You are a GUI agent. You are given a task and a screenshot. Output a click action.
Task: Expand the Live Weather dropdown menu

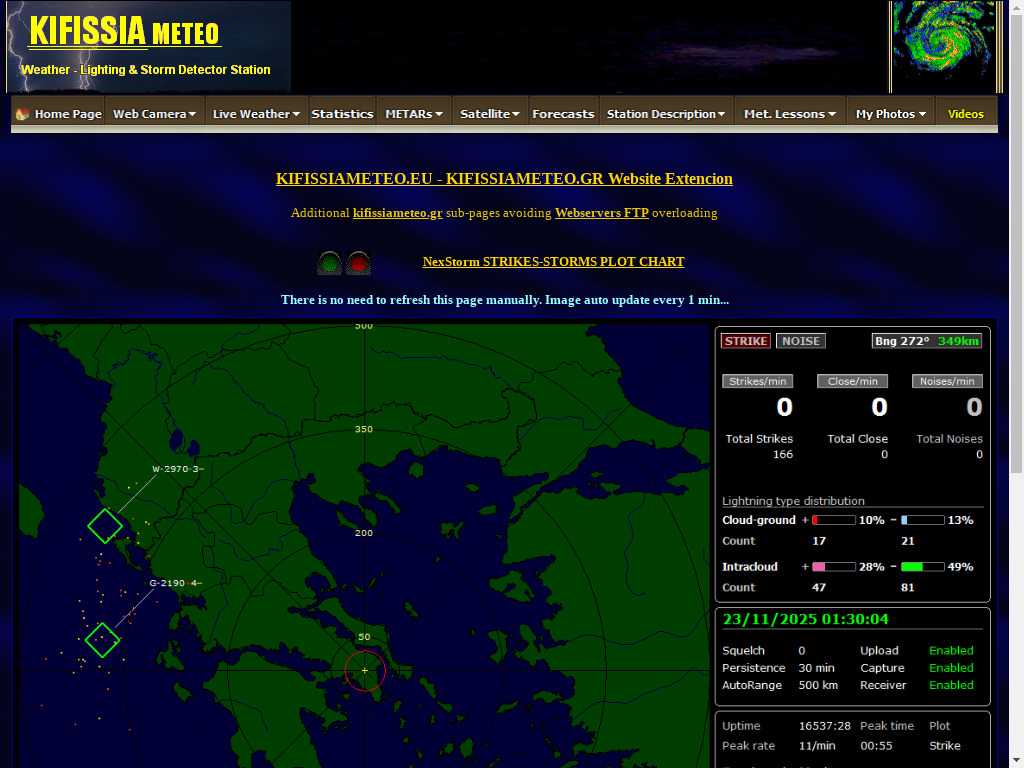pyautogui.click(x=256, y=114)
